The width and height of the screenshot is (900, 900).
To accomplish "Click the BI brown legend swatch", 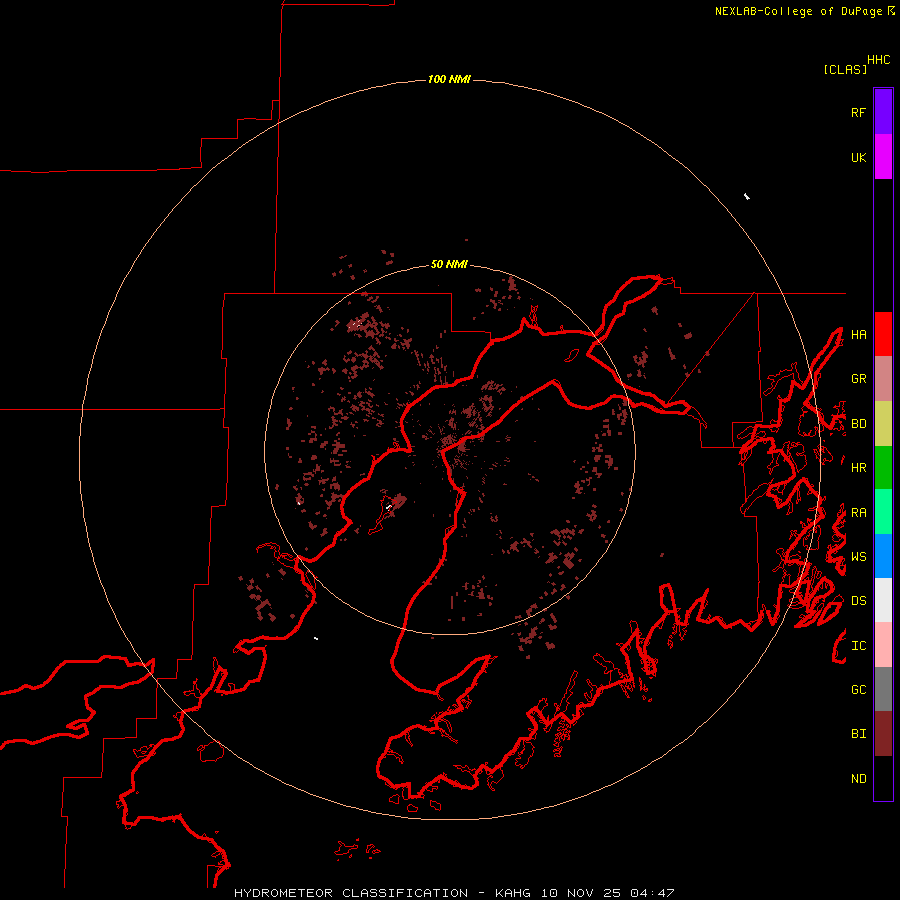I will click(x=883, y=734).
